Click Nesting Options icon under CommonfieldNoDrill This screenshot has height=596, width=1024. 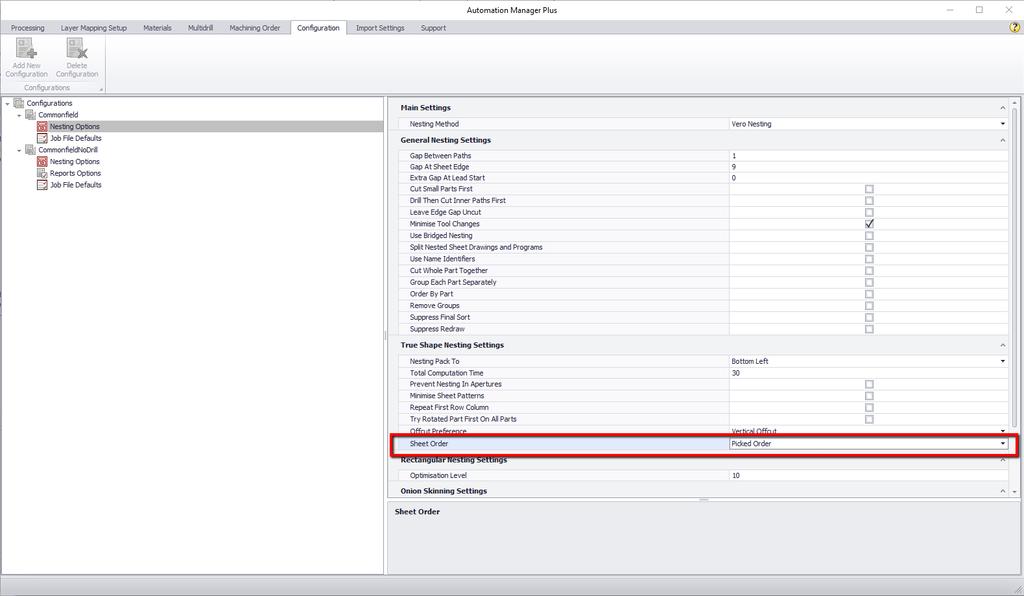tap(42, 162)
